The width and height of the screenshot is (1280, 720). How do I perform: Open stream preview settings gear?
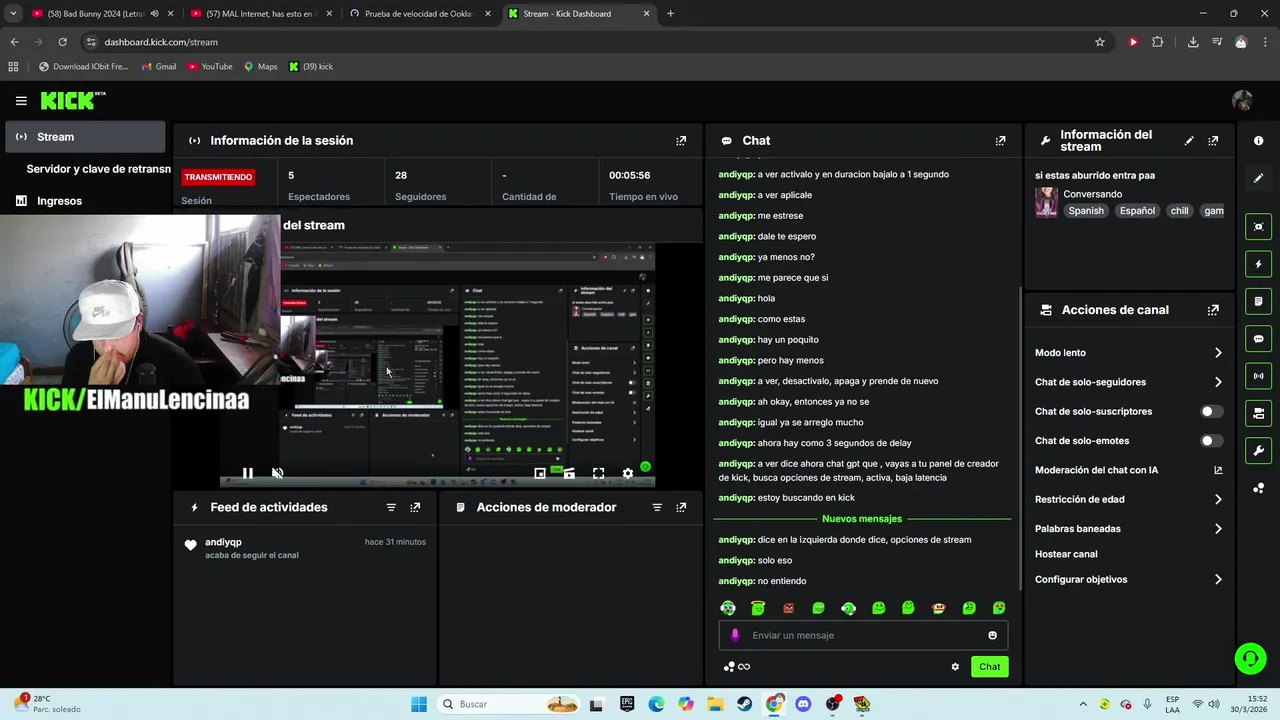627,473
